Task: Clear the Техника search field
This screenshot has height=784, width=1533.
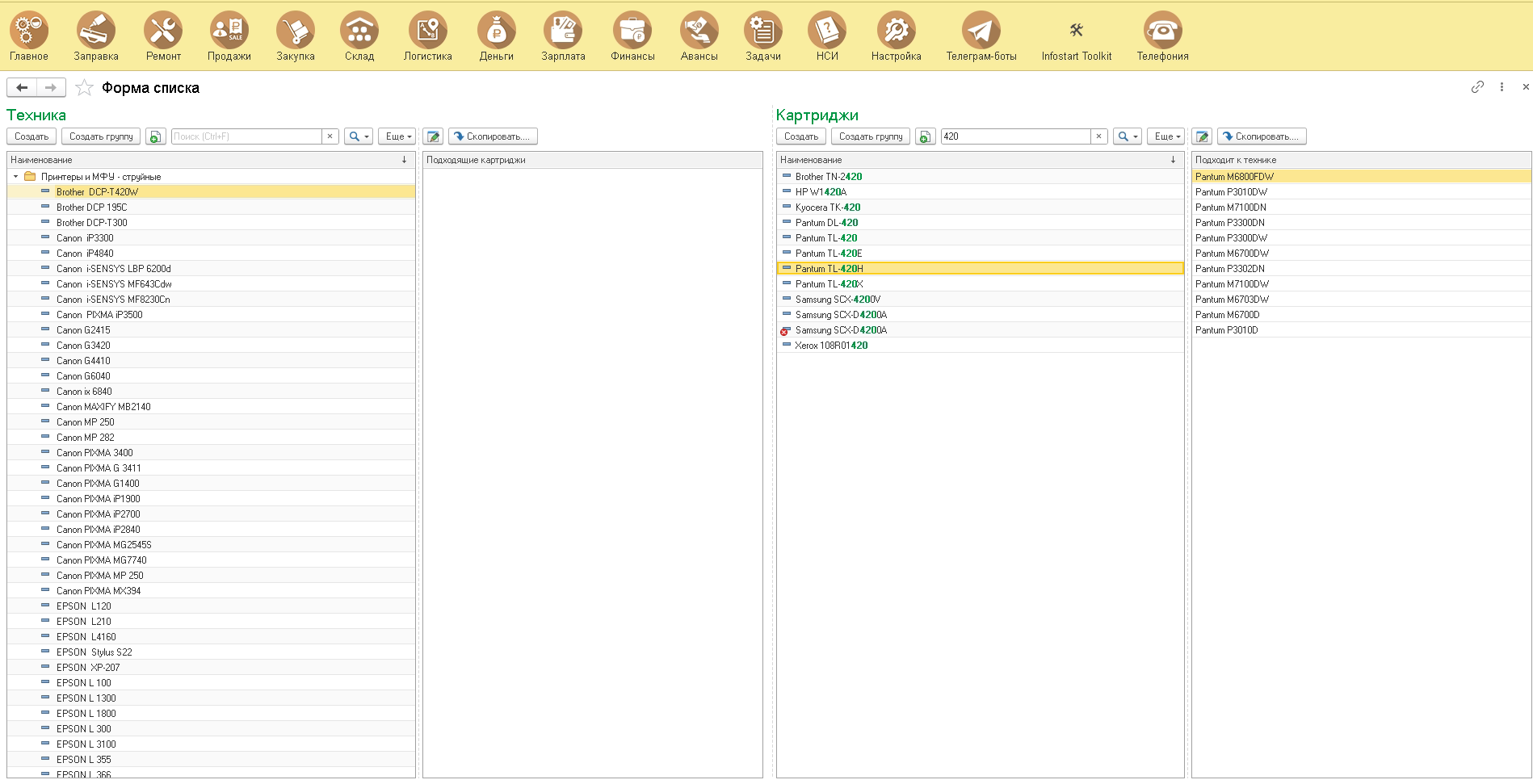Action: coord(330,136)
